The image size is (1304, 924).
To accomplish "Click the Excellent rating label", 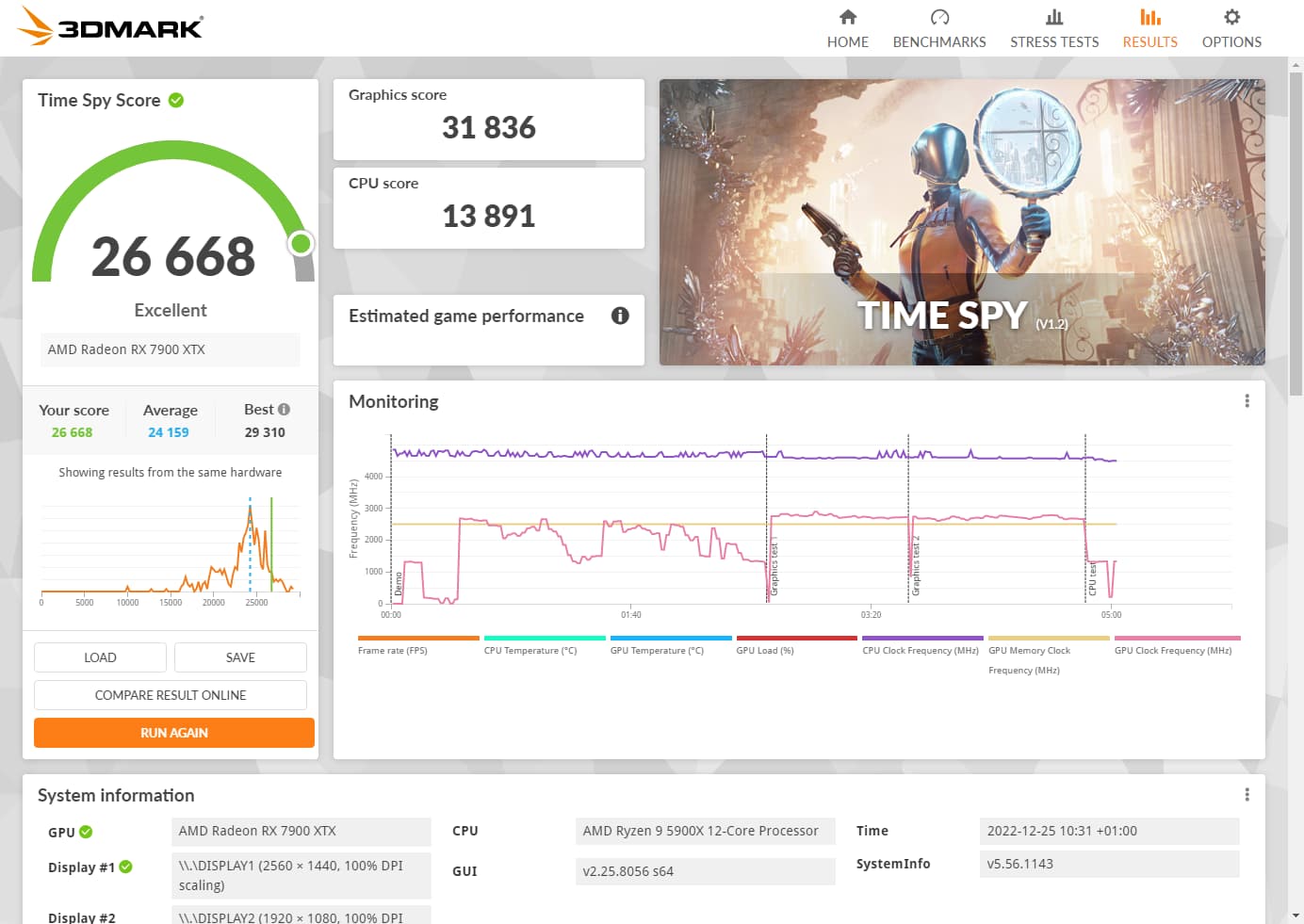I will pos(171,310).
